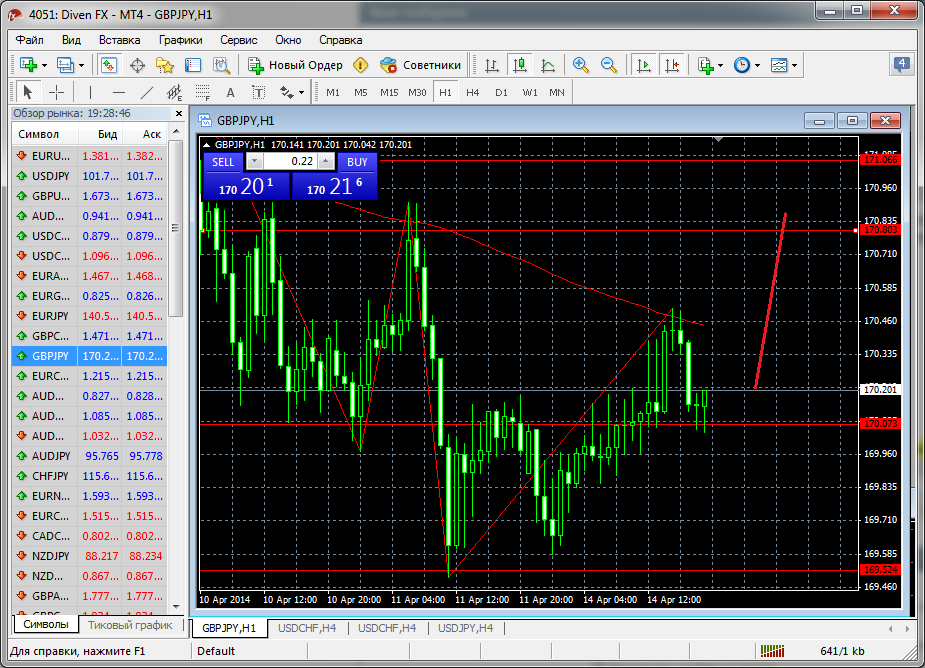Expand the new chart dropdown arrow
The height and width of the screenshot is (668, 925).
[x=44, y=66]
